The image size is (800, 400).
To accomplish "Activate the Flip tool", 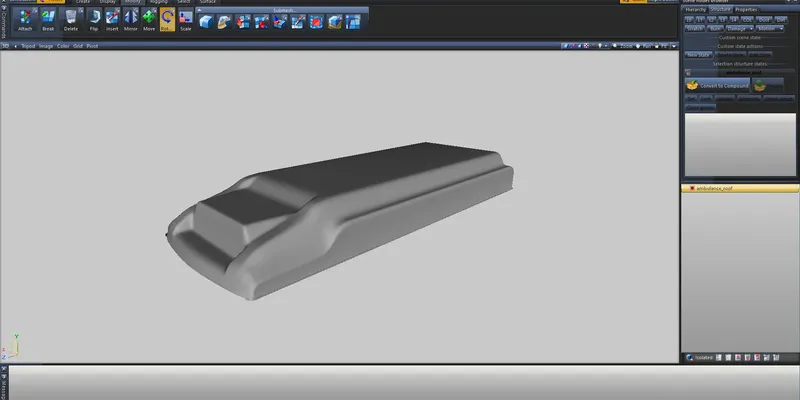I will pos(93,20).
